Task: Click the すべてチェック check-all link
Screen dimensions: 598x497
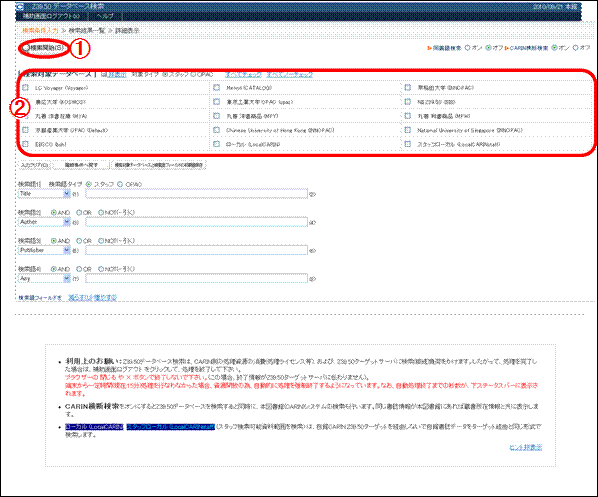Action: (243, 75)
